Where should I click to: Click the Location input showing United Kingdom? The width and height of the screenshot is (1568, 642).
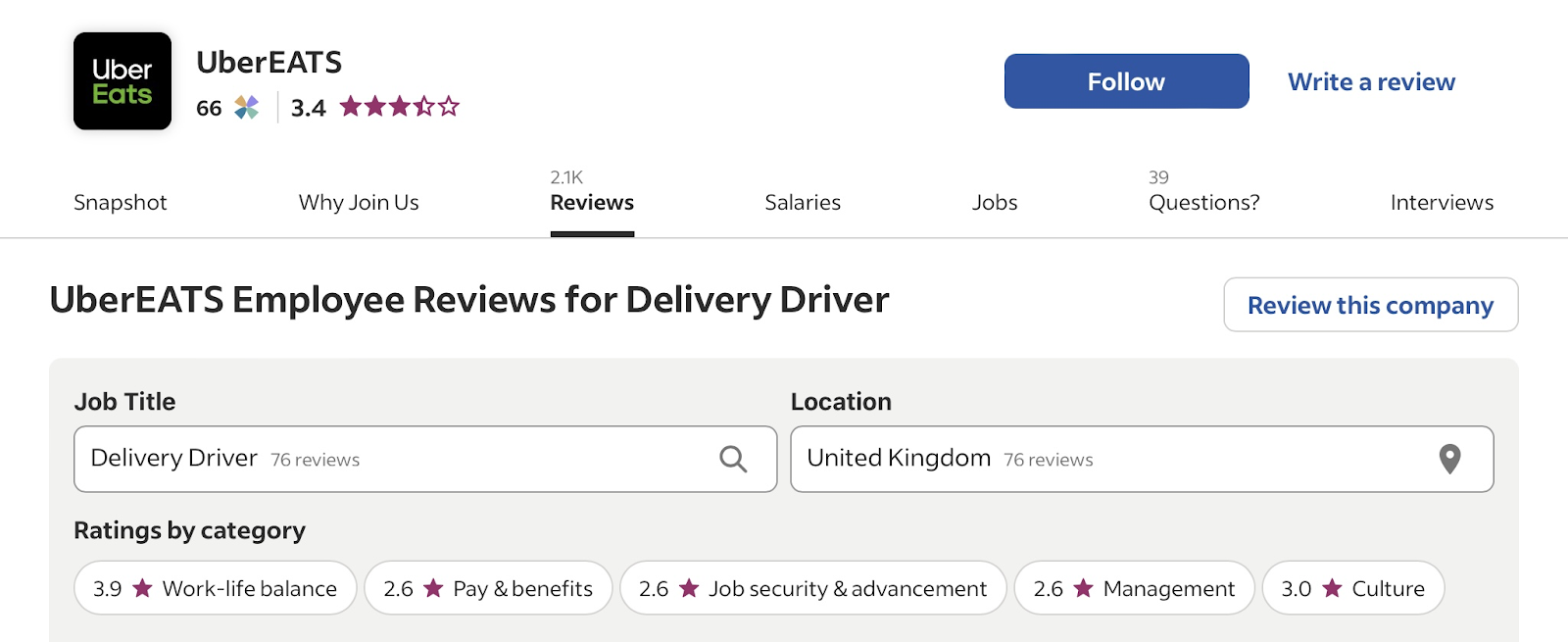1142,459
